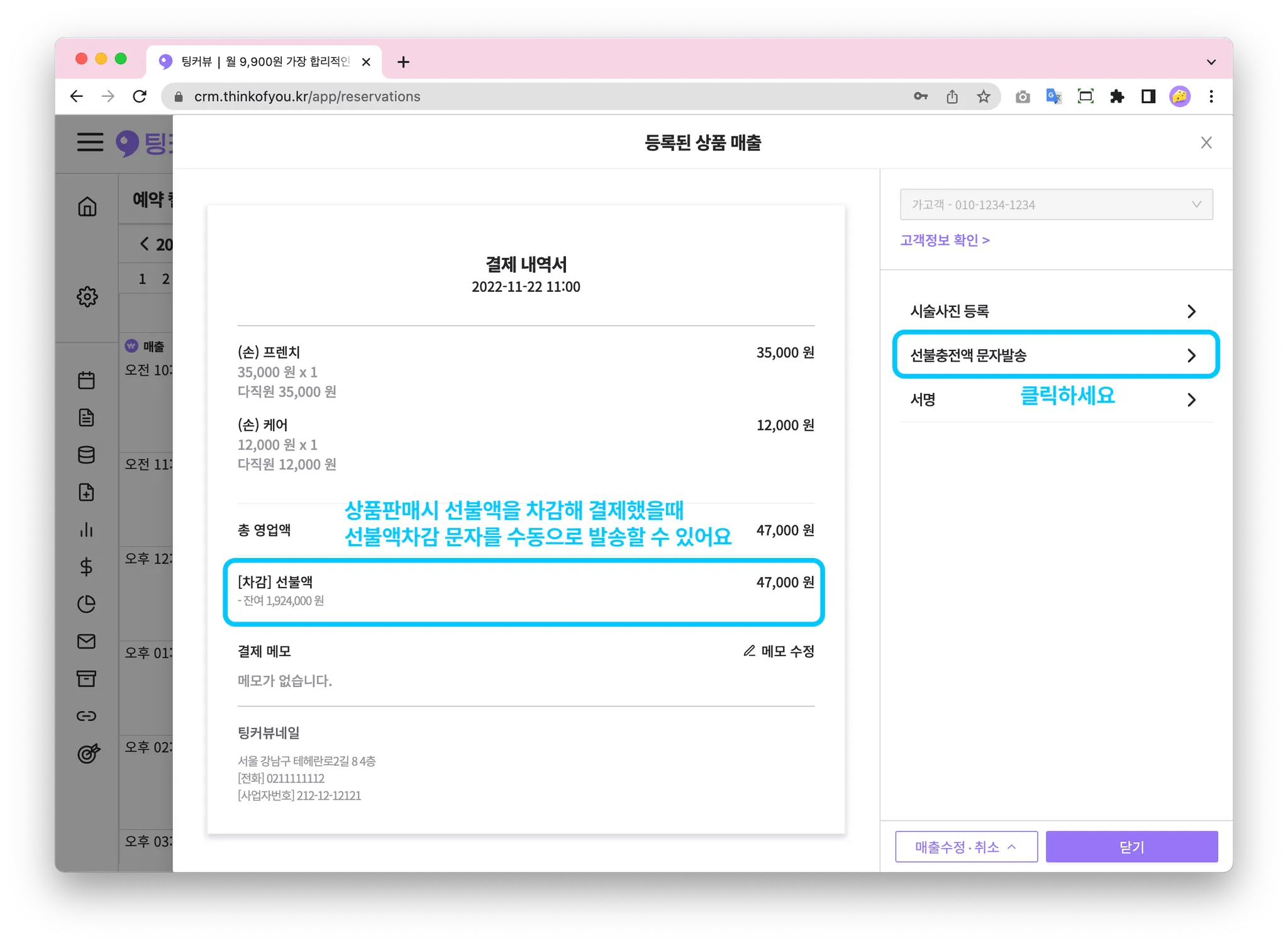Open the 매출수정·취소 dropdown button

tap(965, 847)
